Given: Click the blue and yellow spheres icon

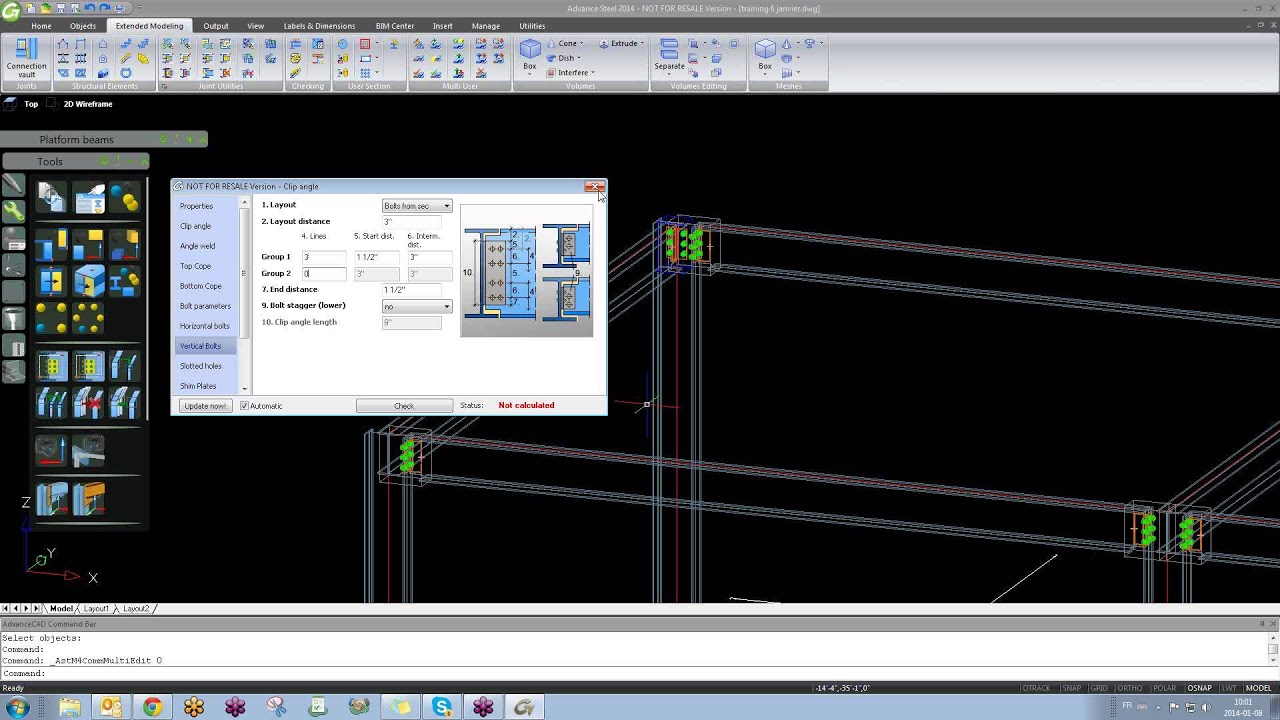Looking at the screenshot, I should 125,198.
